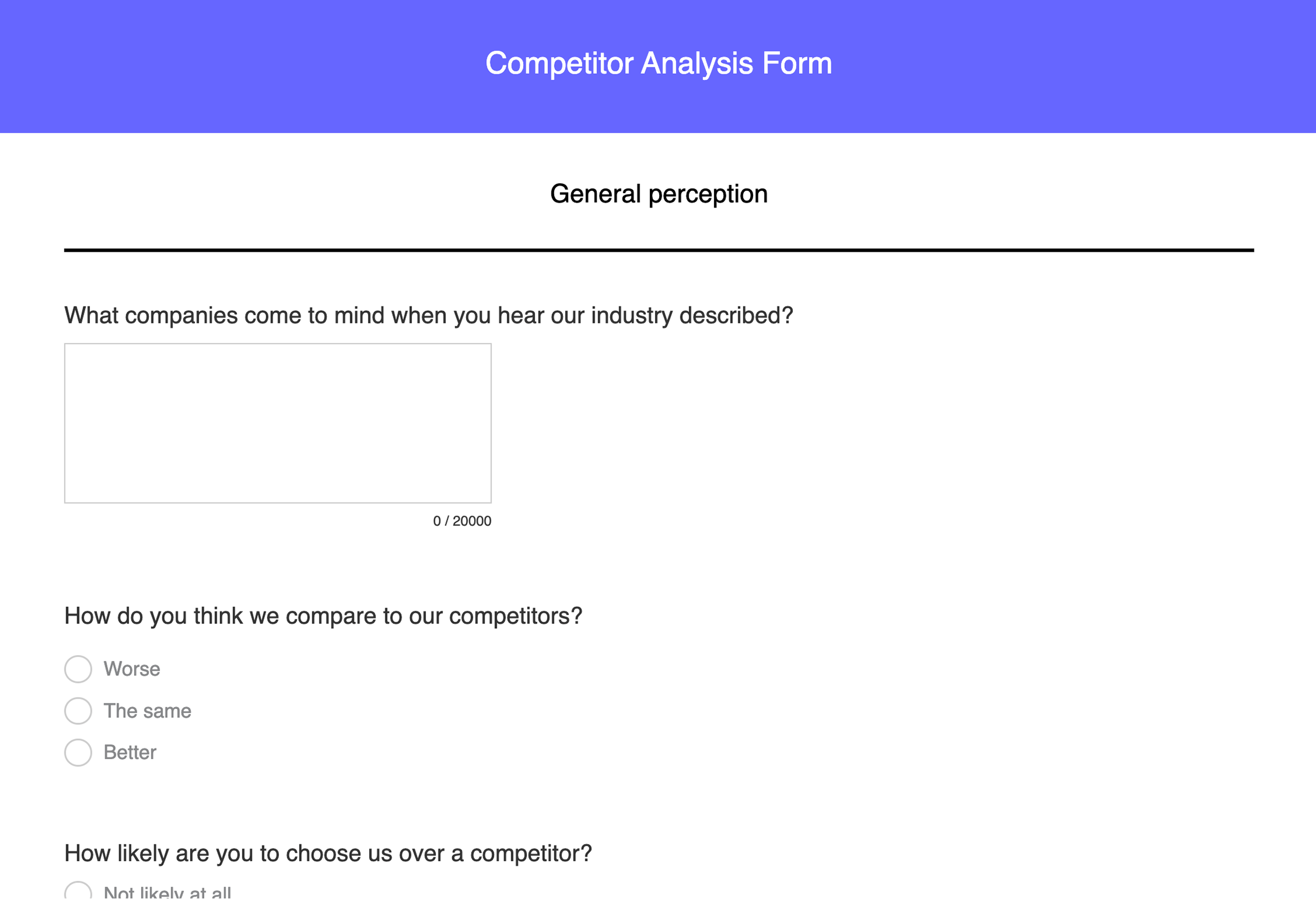Click the General perception section heading

(x=658, y=194)
